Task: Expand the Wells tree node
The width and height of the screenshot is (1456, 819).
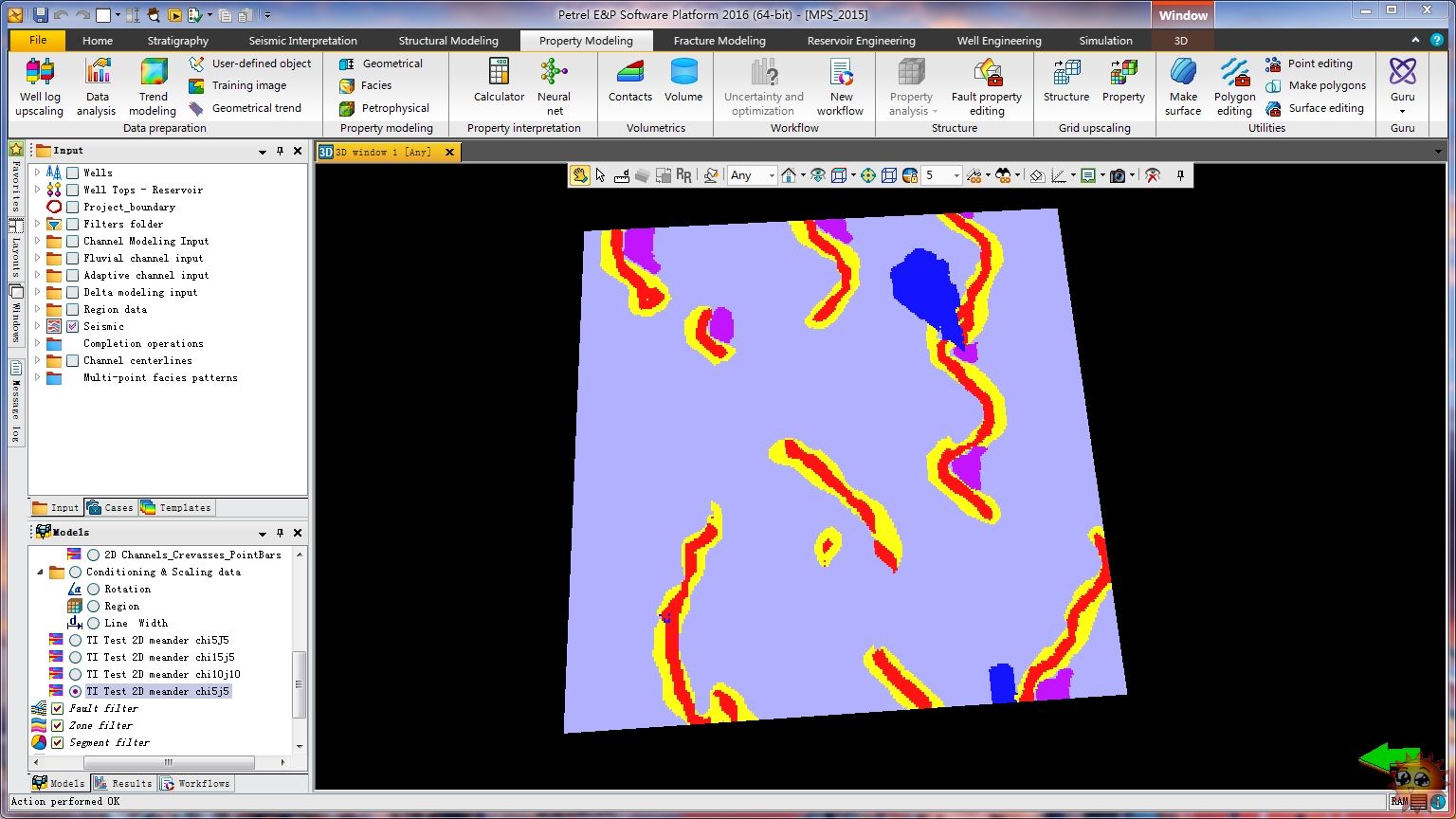Action: coord(37,173)
